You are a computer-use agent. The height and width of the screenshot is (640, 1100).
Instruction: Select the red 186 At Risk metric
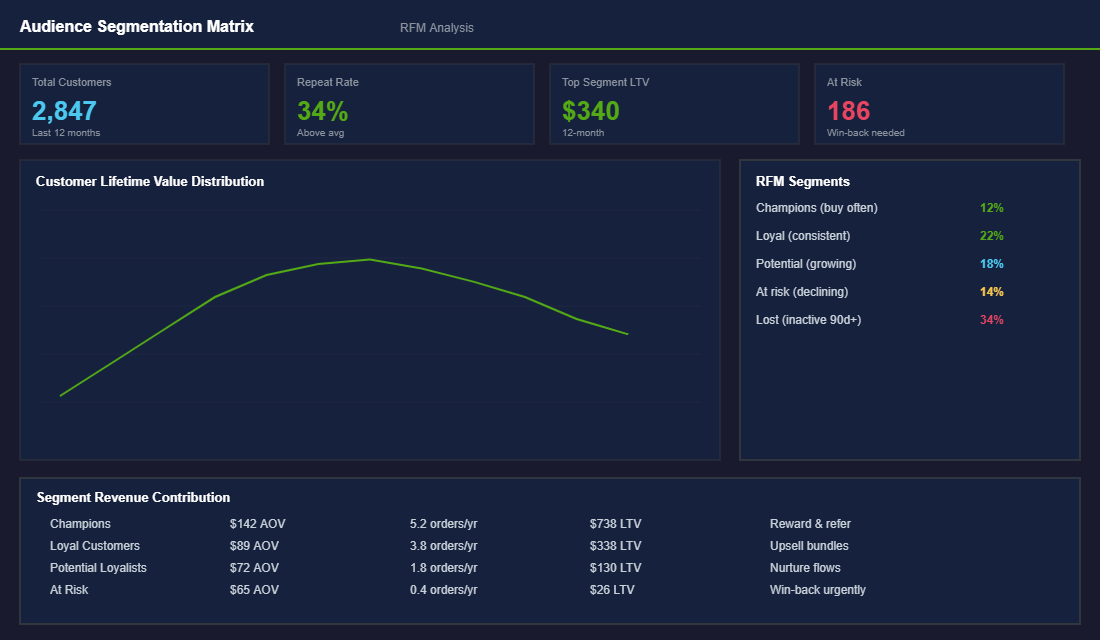848,111
